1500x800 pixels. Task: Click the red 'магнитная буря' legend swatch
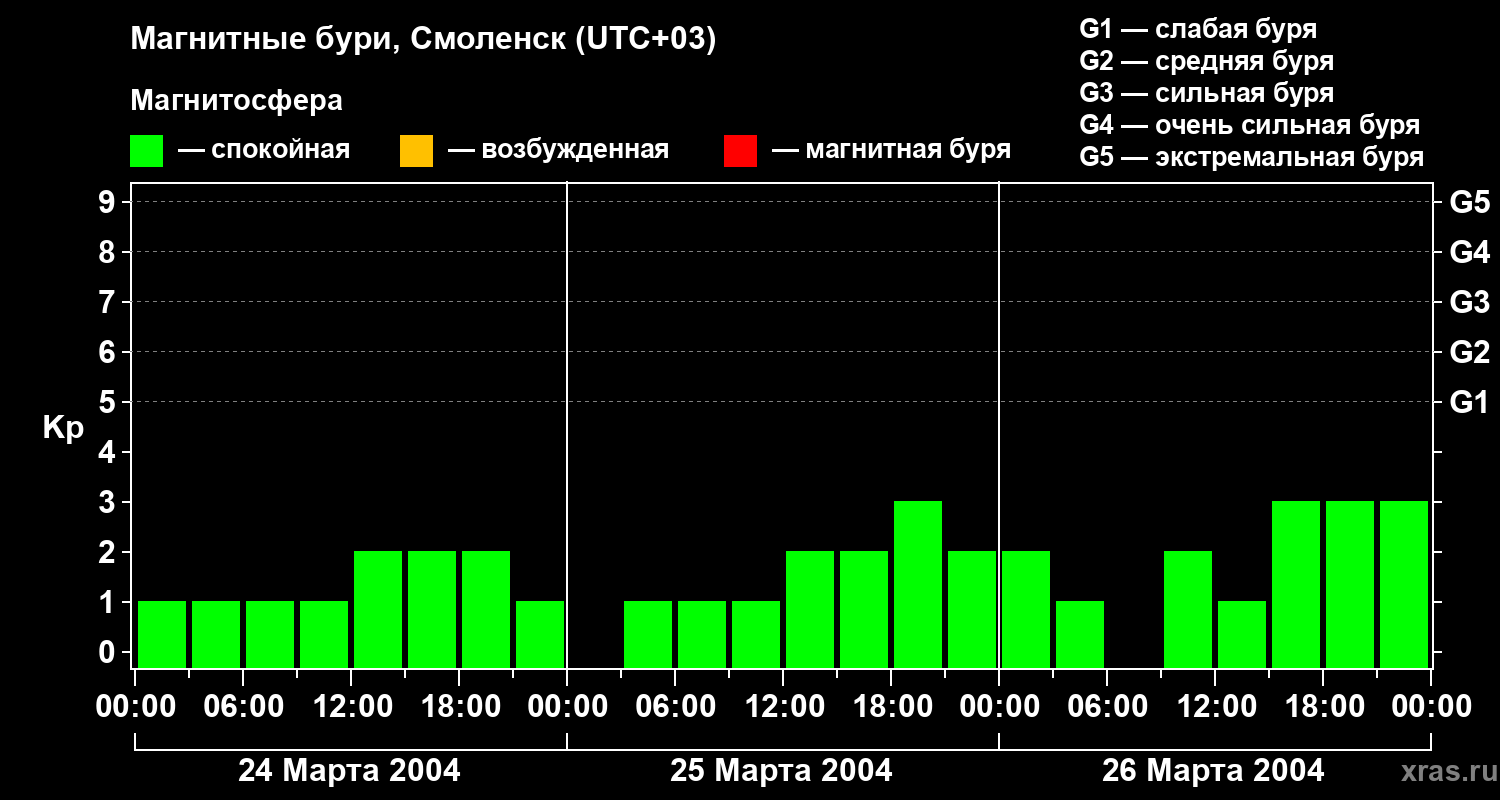[740, 151]
